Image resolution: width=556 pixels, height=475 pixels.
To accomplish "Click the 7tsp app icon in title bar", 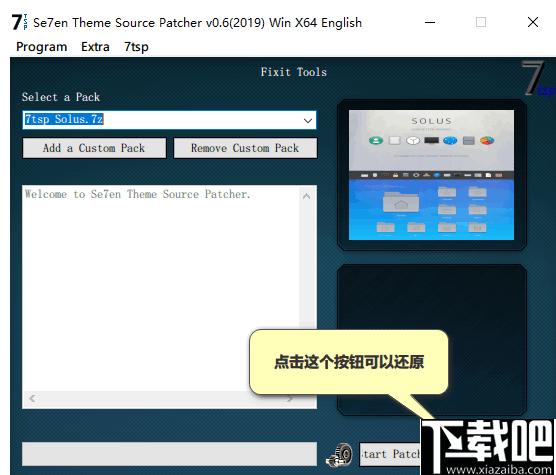I will pos(19,22).
